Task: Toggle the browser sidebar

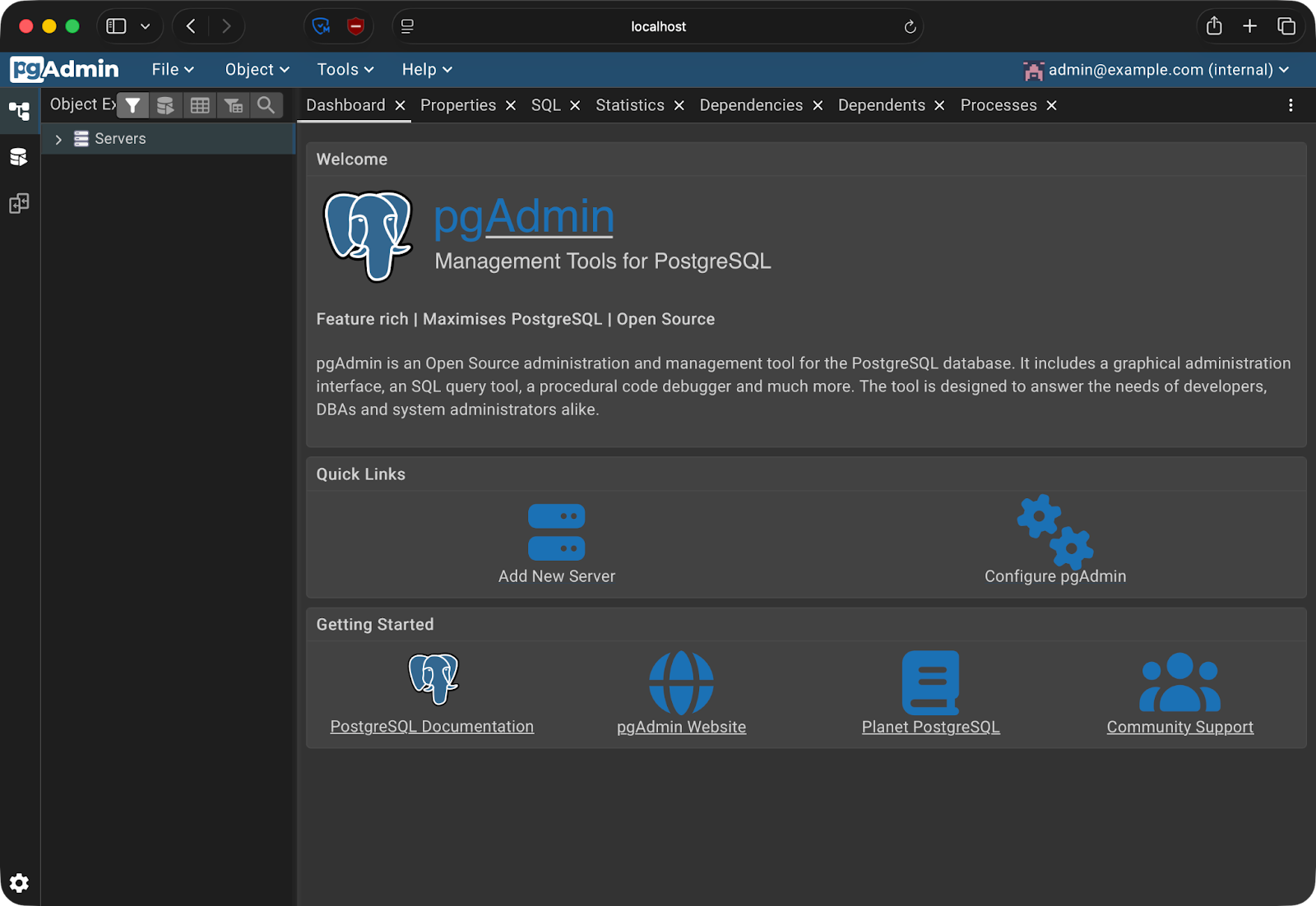Action: 117,26
